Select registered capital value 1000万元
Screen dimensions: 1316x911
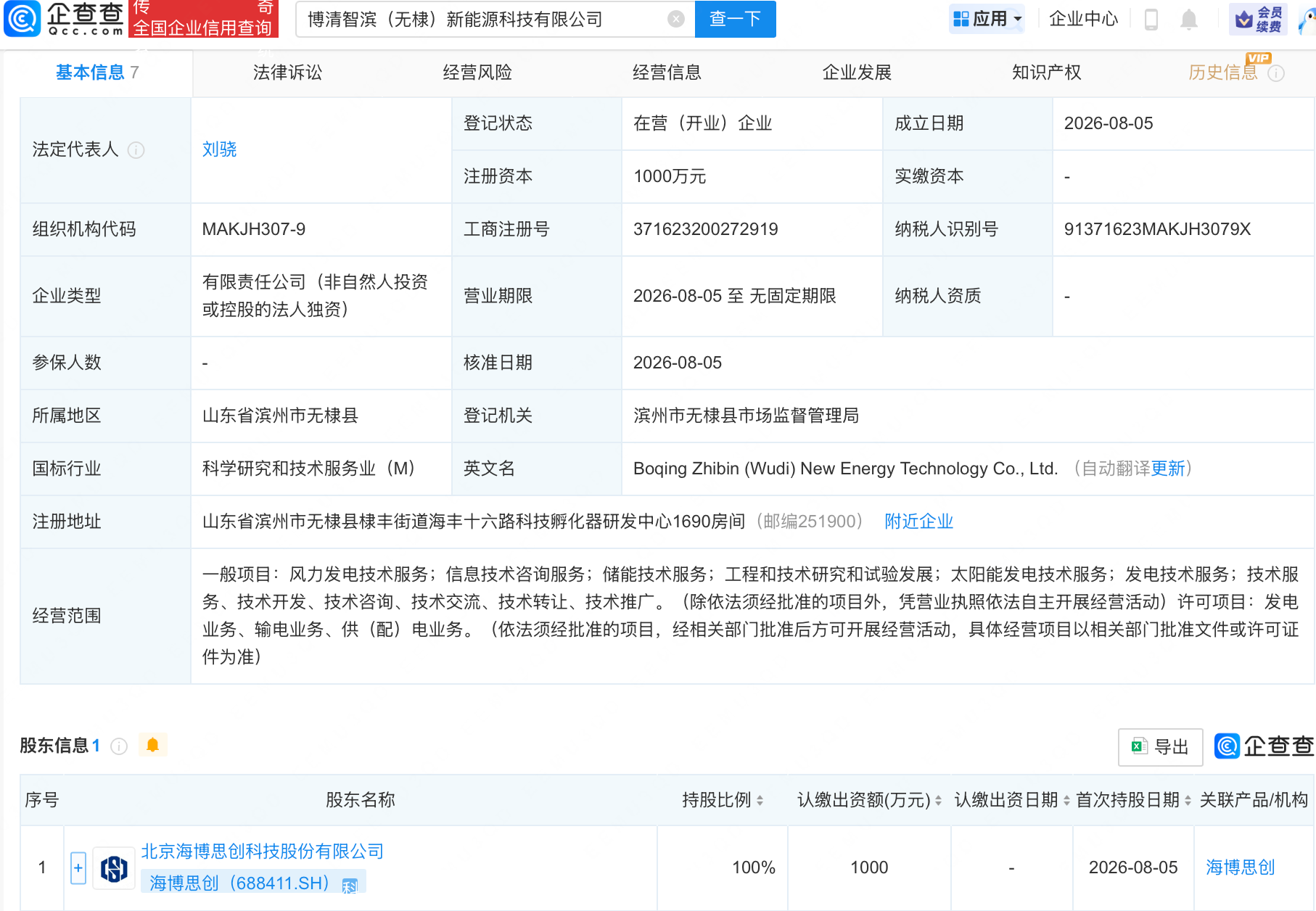[670, 176]
